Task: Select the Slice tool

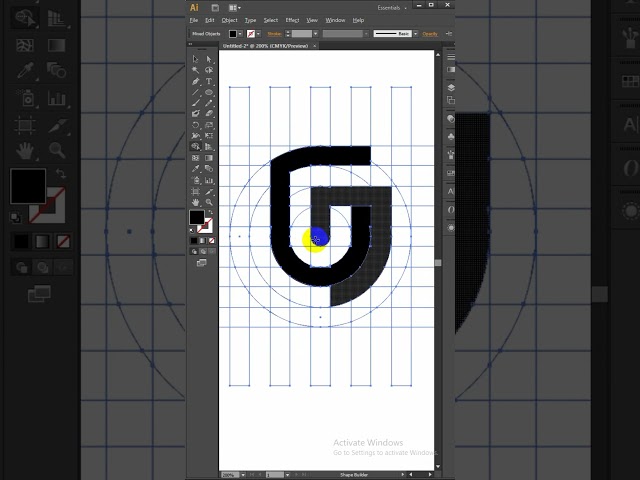Action: tap(209, 191)
